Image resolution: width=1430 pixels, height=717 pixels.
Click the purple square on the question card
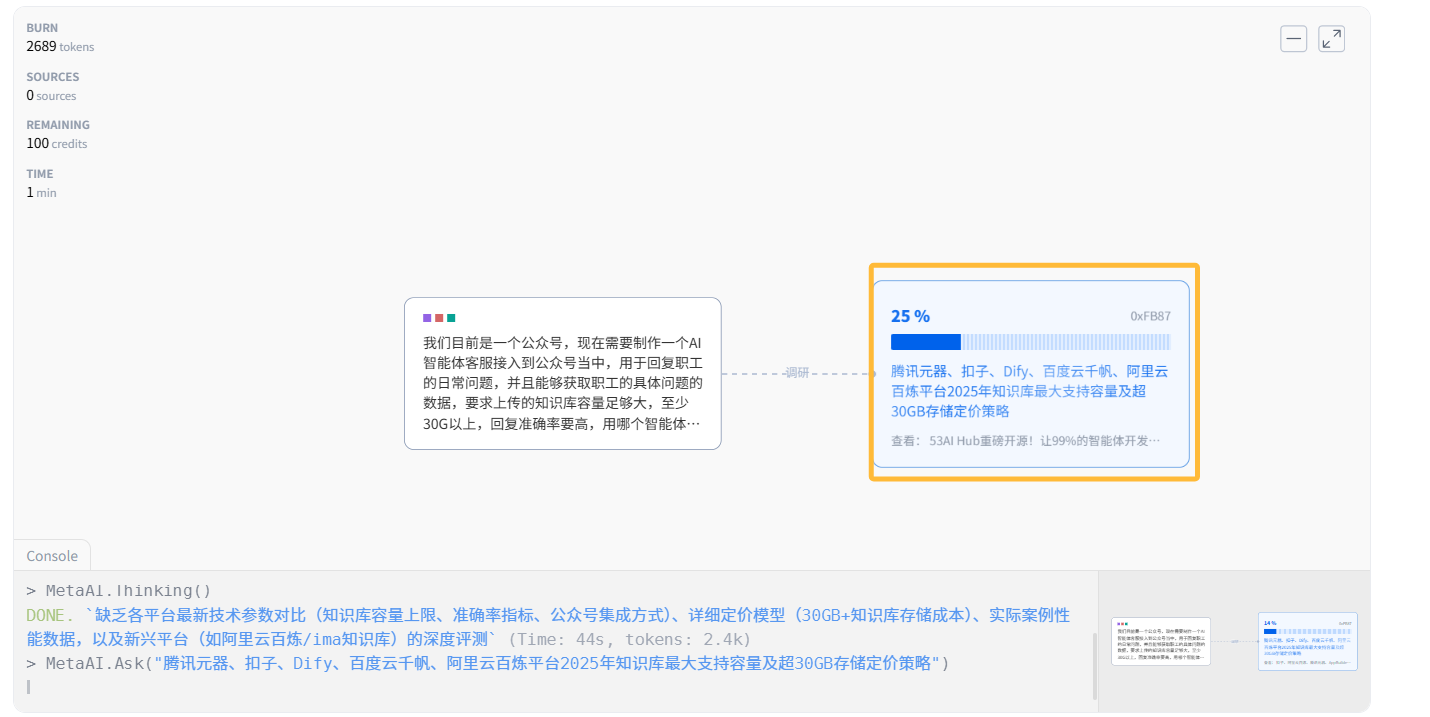427,318
